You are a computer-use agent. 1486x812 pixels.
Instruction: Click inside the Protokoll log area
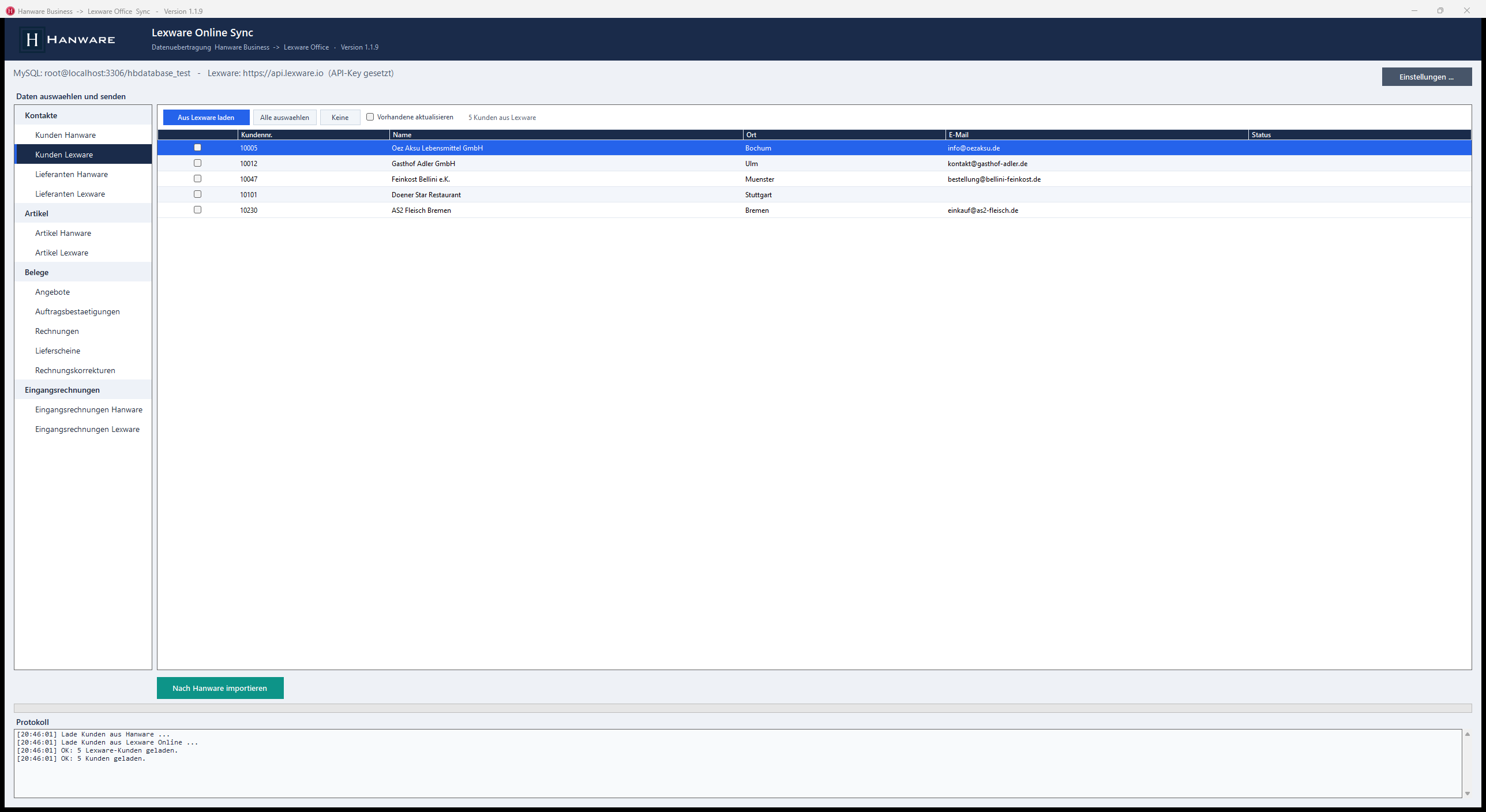click(x=738, y=764)
